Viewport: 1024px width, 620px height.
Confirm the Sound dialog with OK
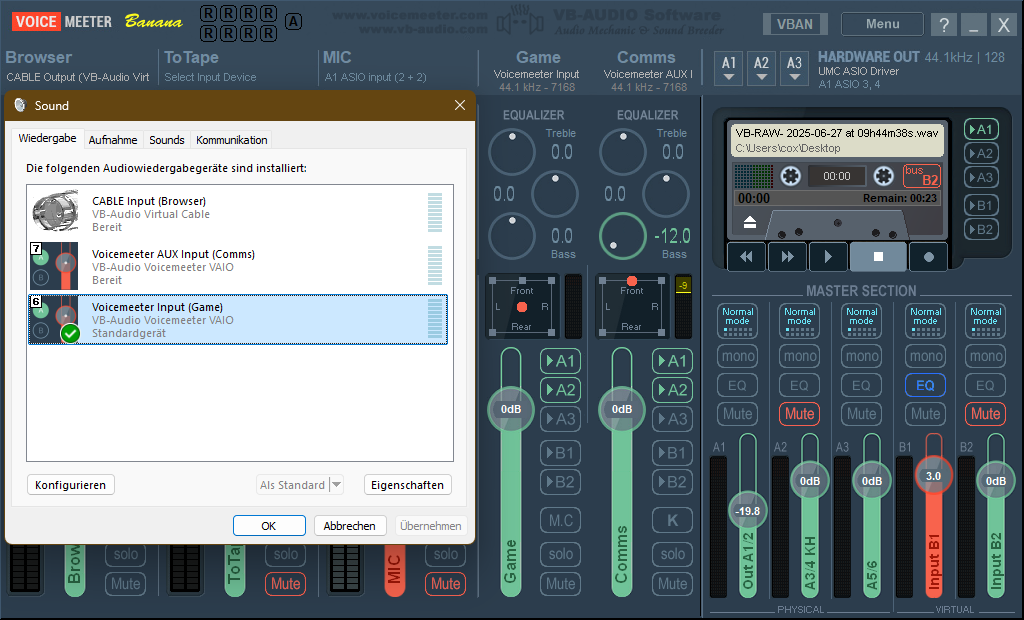pos(269,525)
